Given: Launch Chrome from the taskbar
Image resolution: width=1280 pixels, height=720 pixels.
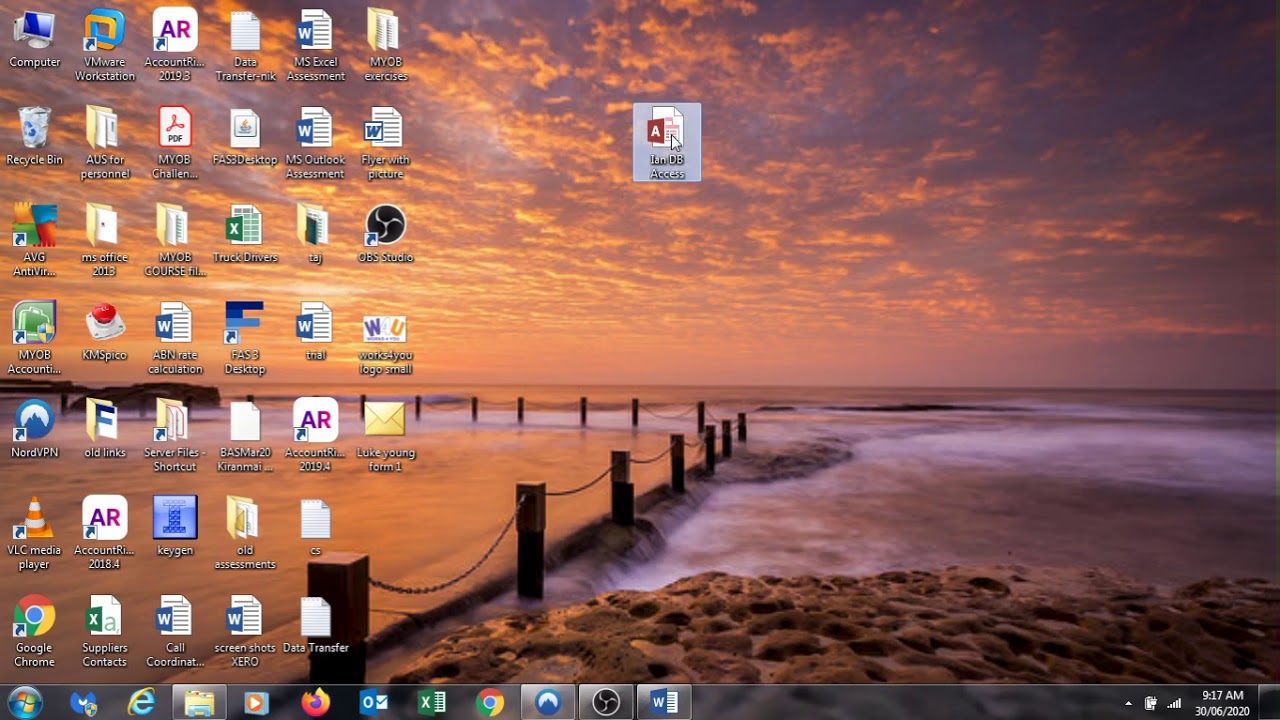Looking at the screenshot, I should tap(490, 703).
